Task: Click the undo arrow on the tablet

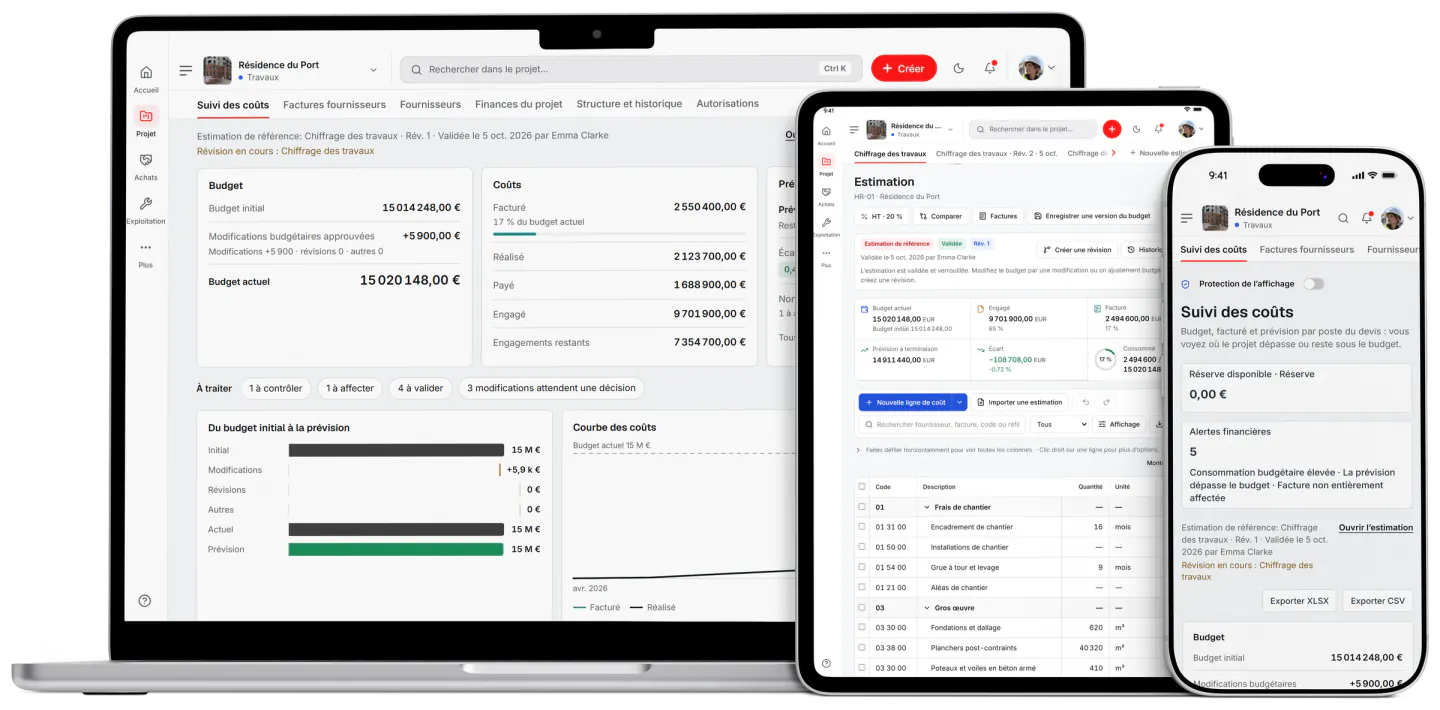Action: coord(1086,402)
